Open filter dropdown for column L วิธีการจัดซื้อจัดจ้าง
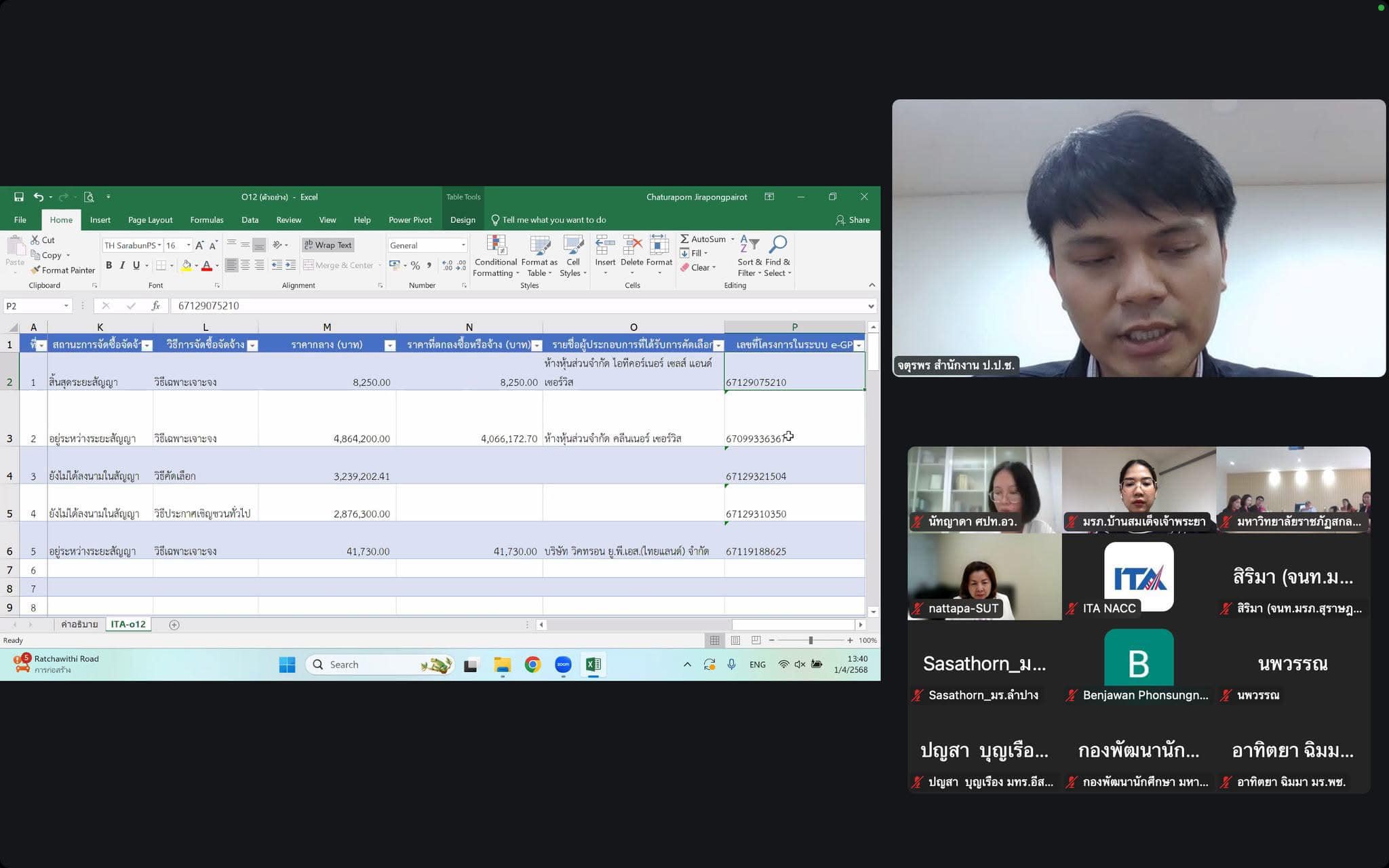 click(252, 345)
